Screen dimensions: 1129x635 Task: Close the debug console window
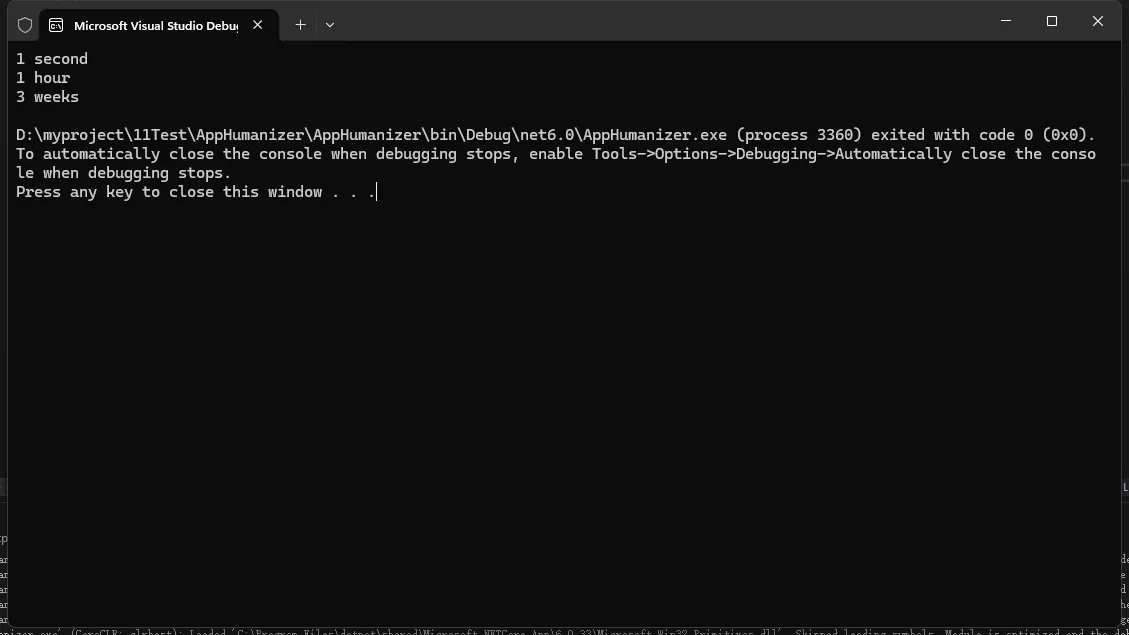click(x=1098, y=22)
